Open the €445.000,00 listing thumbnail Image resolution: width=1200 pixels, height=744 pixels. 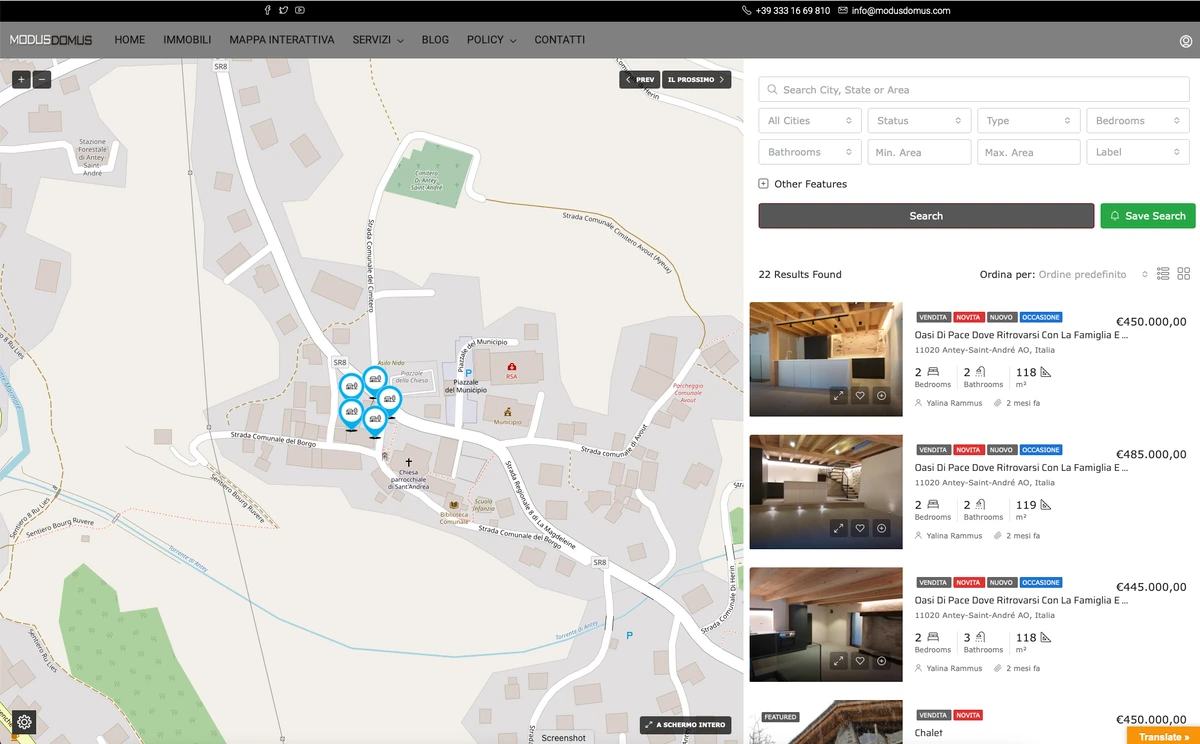[x=826, y=624]
